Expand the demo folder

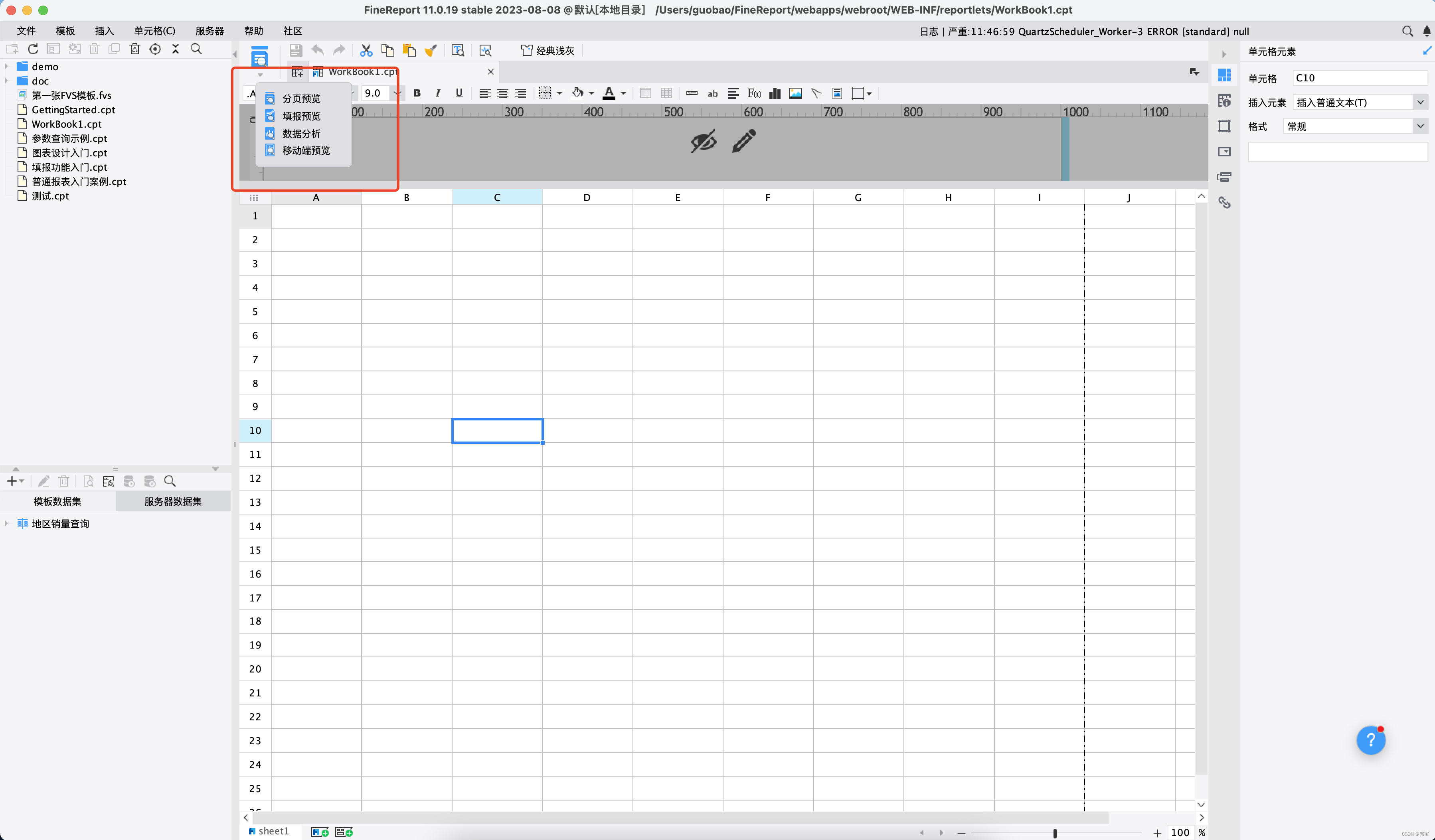coord(6,67)
